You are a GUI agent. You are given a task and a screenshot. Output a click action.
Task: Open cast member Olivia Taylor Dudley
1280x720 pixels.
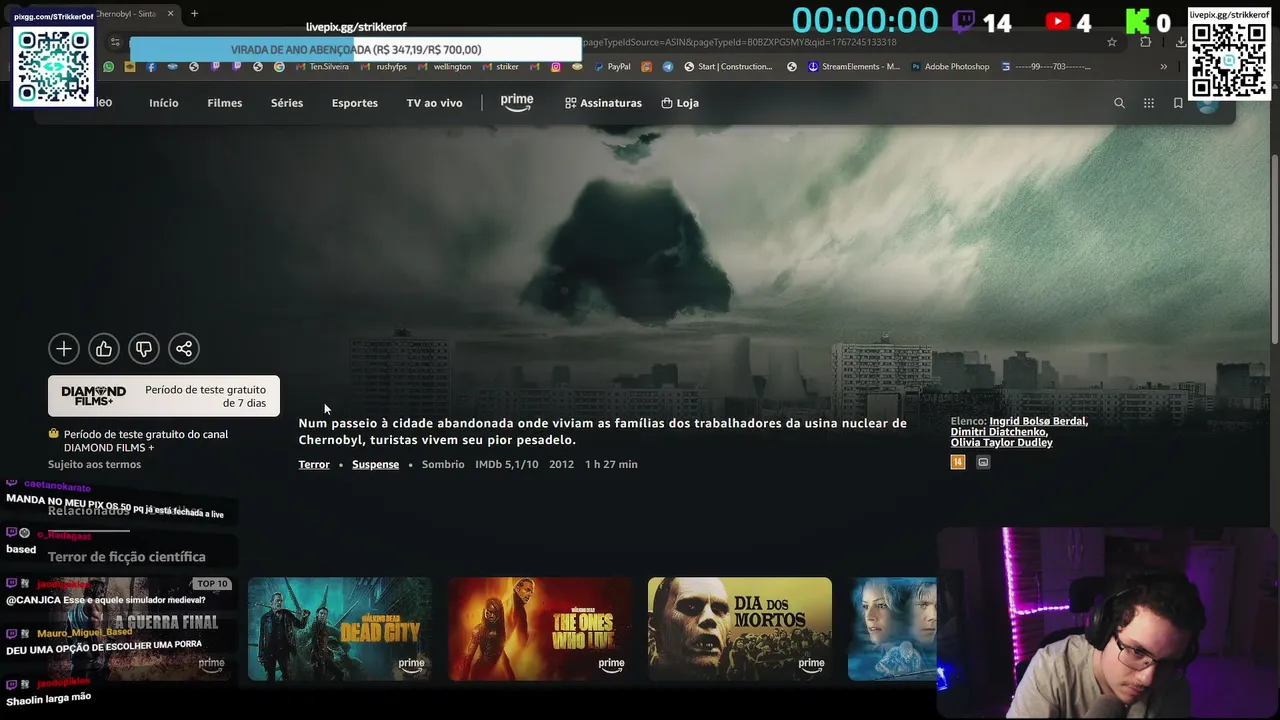pyautogui.click(x=1002, y=442)
